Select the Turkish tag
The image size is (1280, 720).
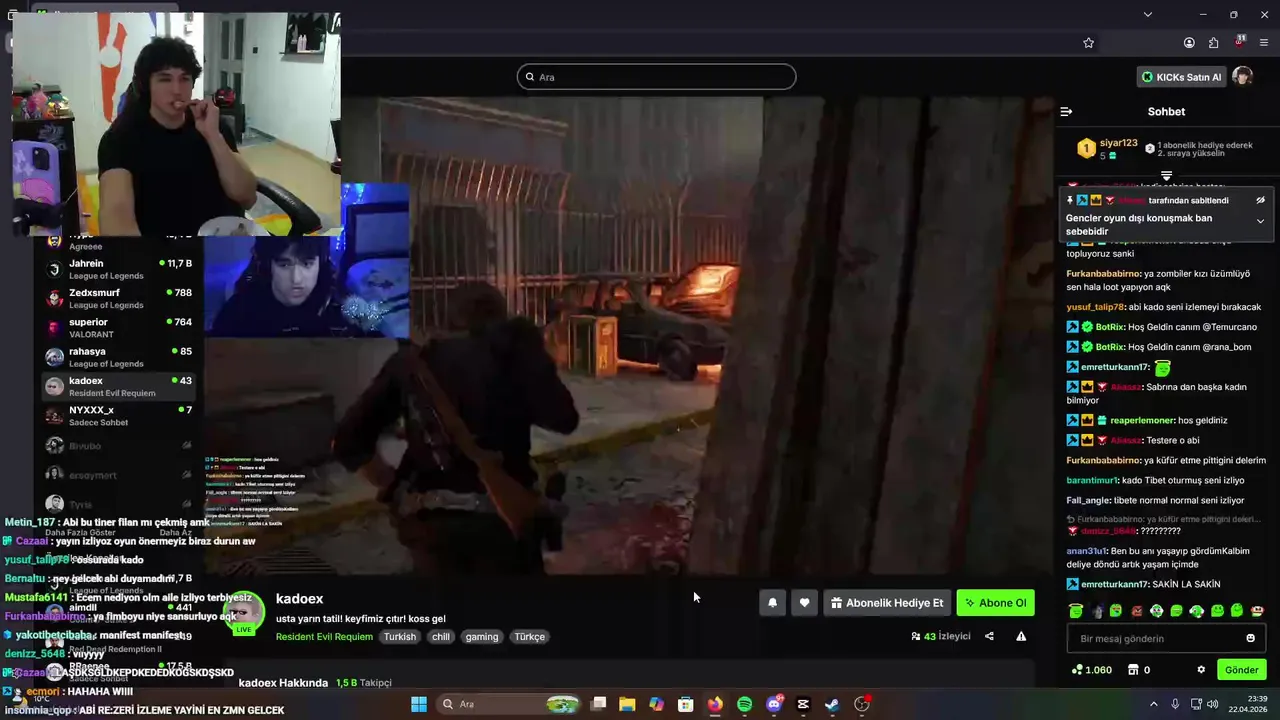point(400,637)
